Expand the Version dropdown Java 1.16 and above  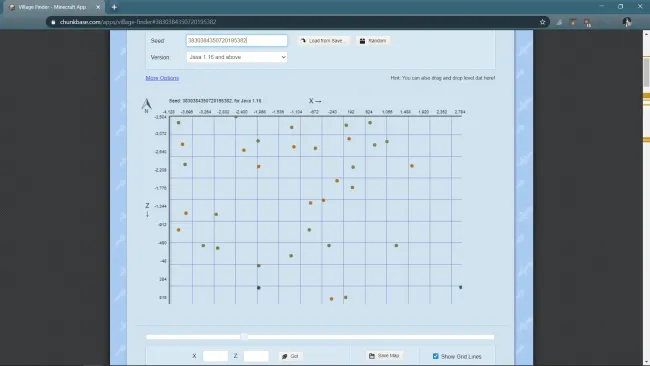coord(237,57)
